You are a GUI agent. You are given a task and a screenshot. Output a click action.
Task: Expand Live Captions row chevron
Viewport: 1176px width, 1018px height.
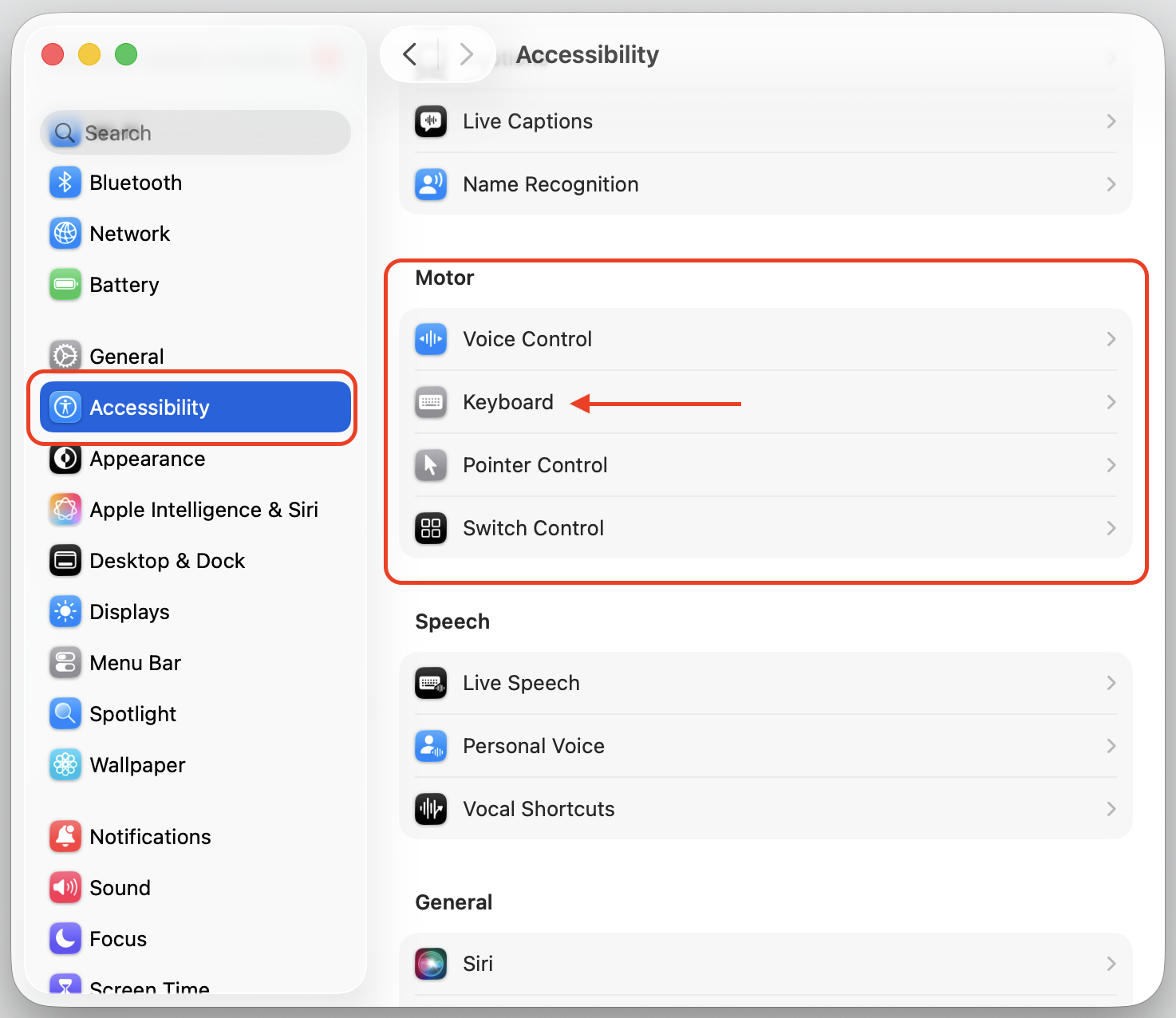point(1111,121)
